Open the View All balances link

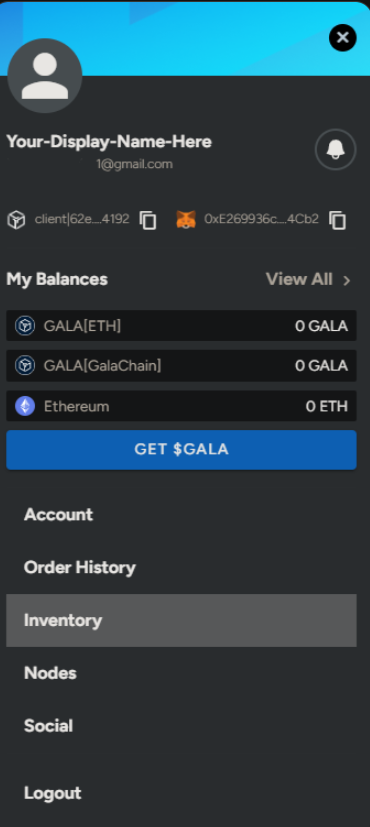[299, 279]
